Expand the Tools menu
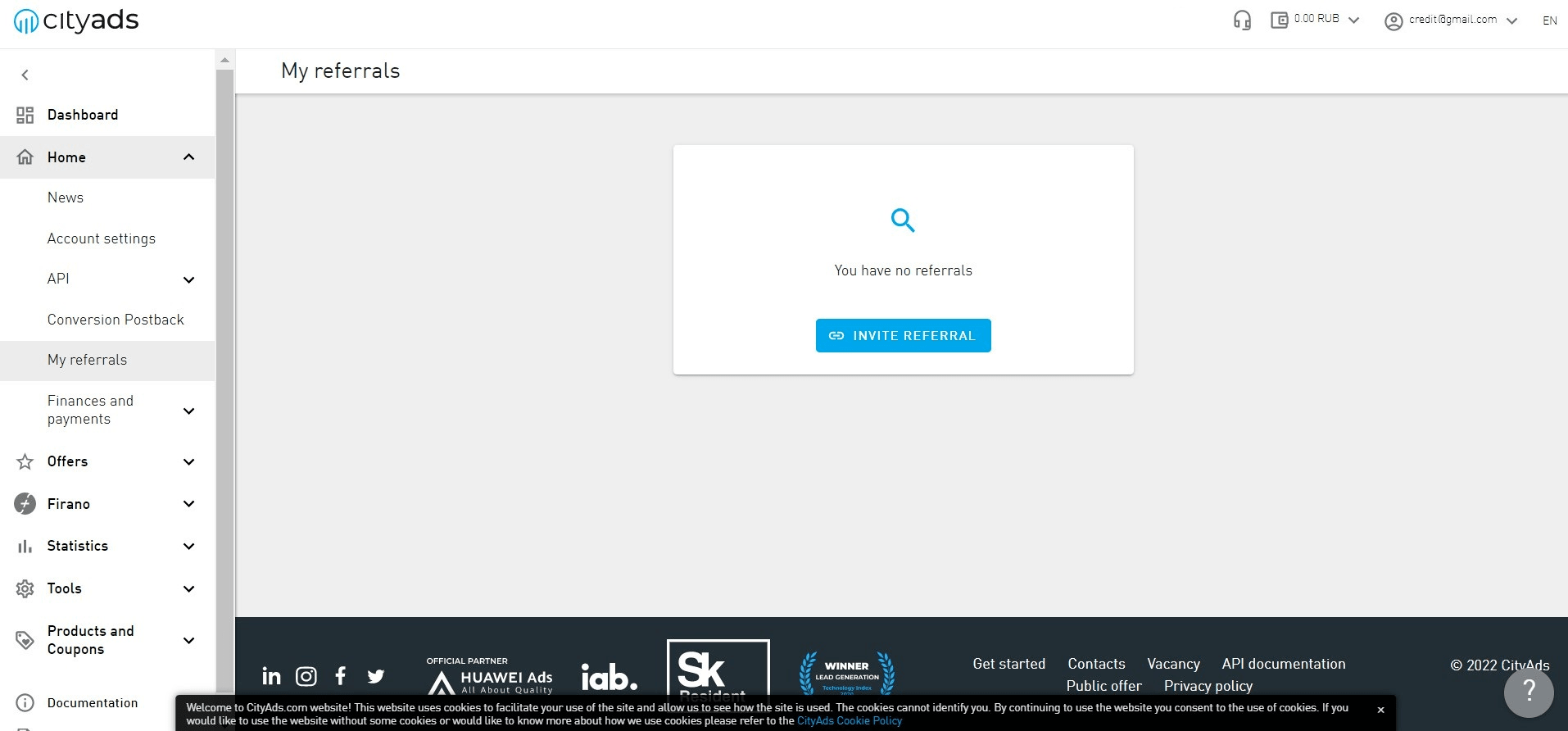 [189, 588]
